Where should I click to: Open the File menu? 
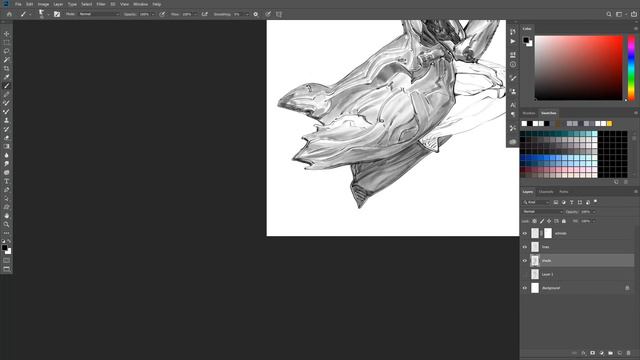18,4
